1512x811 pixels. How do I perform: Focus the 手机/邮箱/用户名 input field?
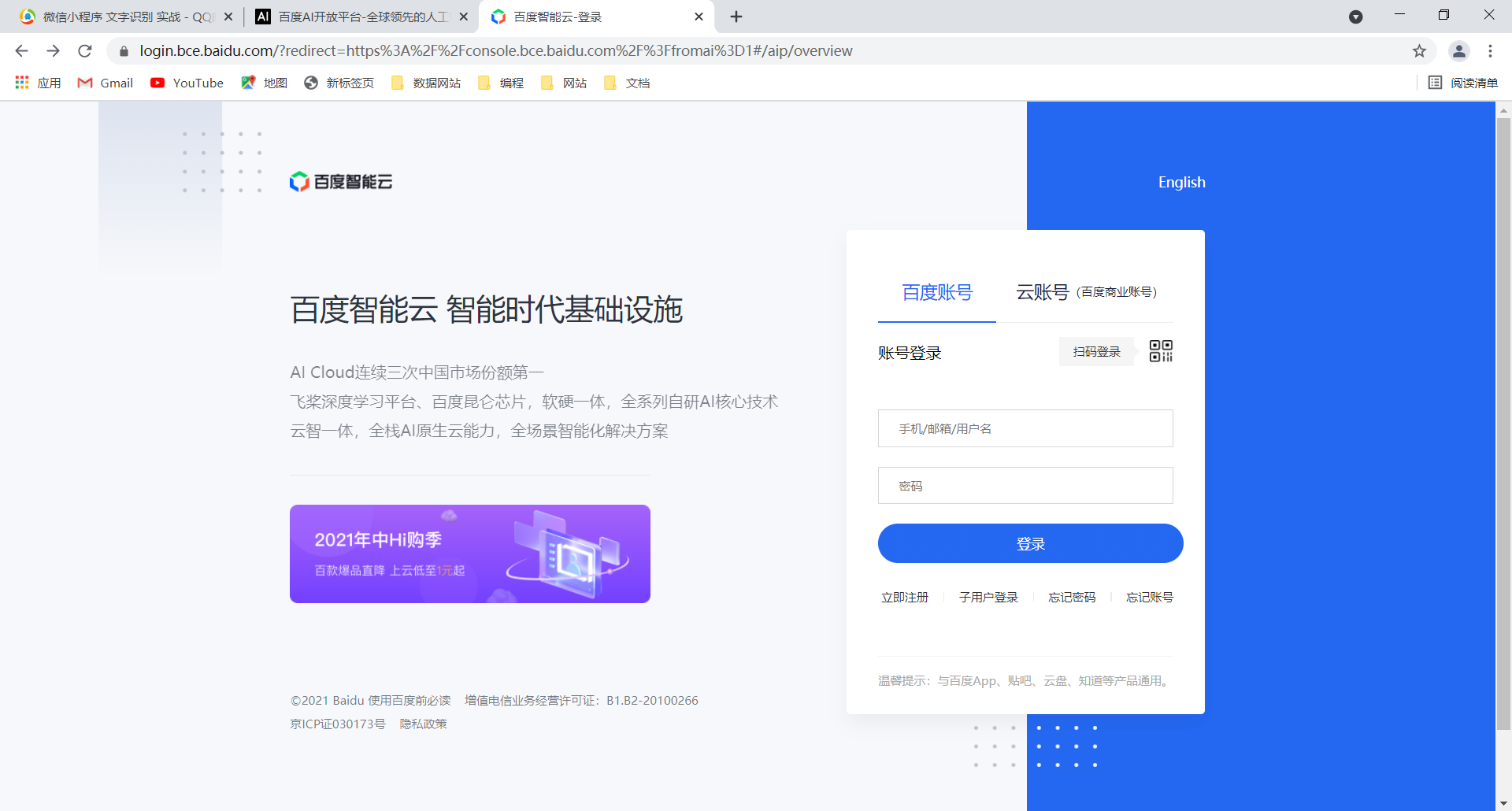[1025, 428]
